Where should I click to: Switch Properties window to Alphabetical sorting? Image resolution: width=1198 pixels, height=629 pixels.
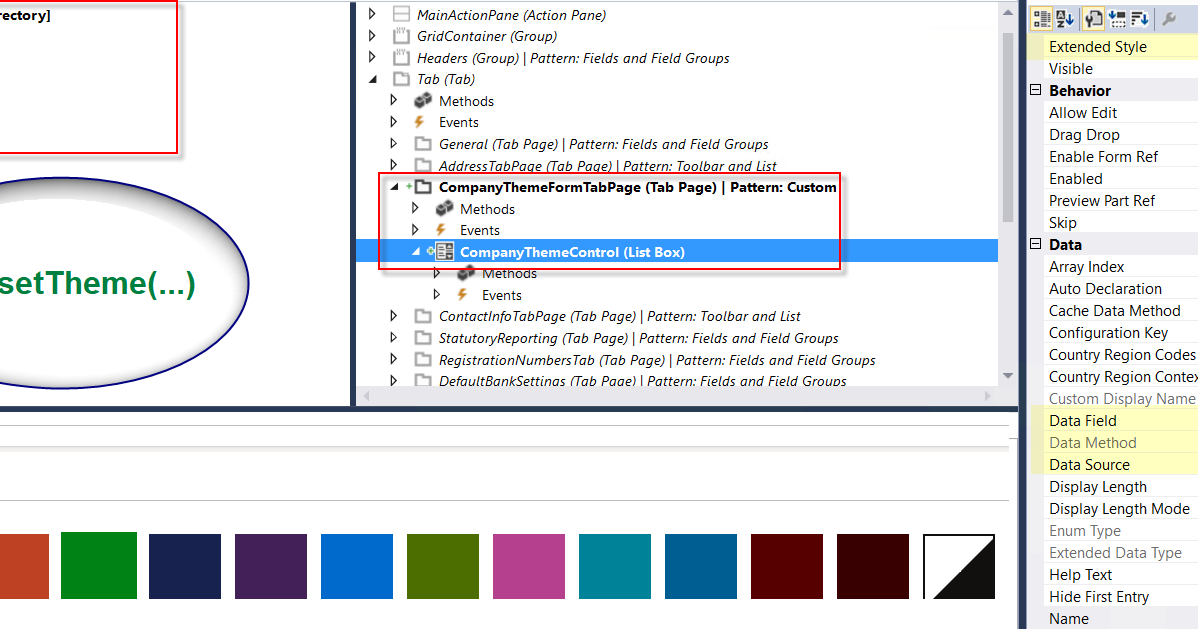point(1064,18)
